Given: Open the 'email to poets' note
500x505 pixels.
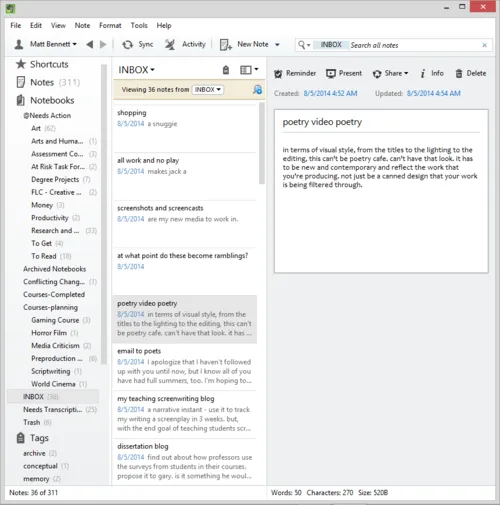Looking at the screenshot, I should 184,367.
